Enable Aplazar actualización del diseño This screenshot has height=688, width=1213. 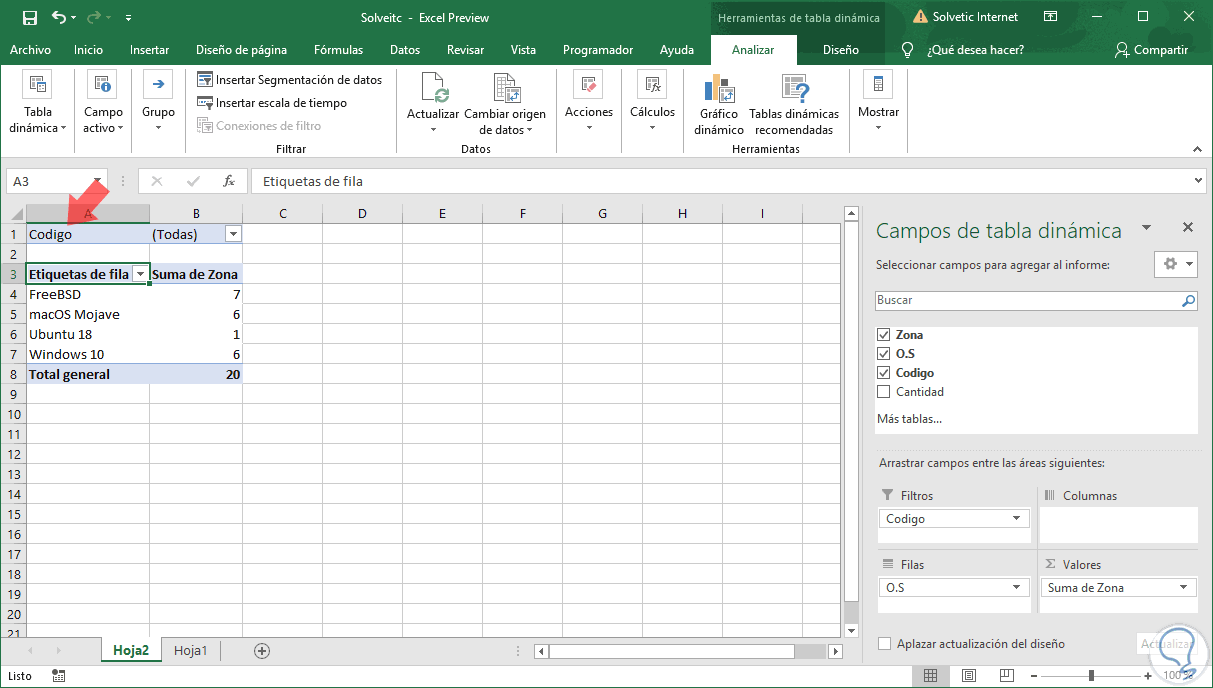(x=884, y=644)
